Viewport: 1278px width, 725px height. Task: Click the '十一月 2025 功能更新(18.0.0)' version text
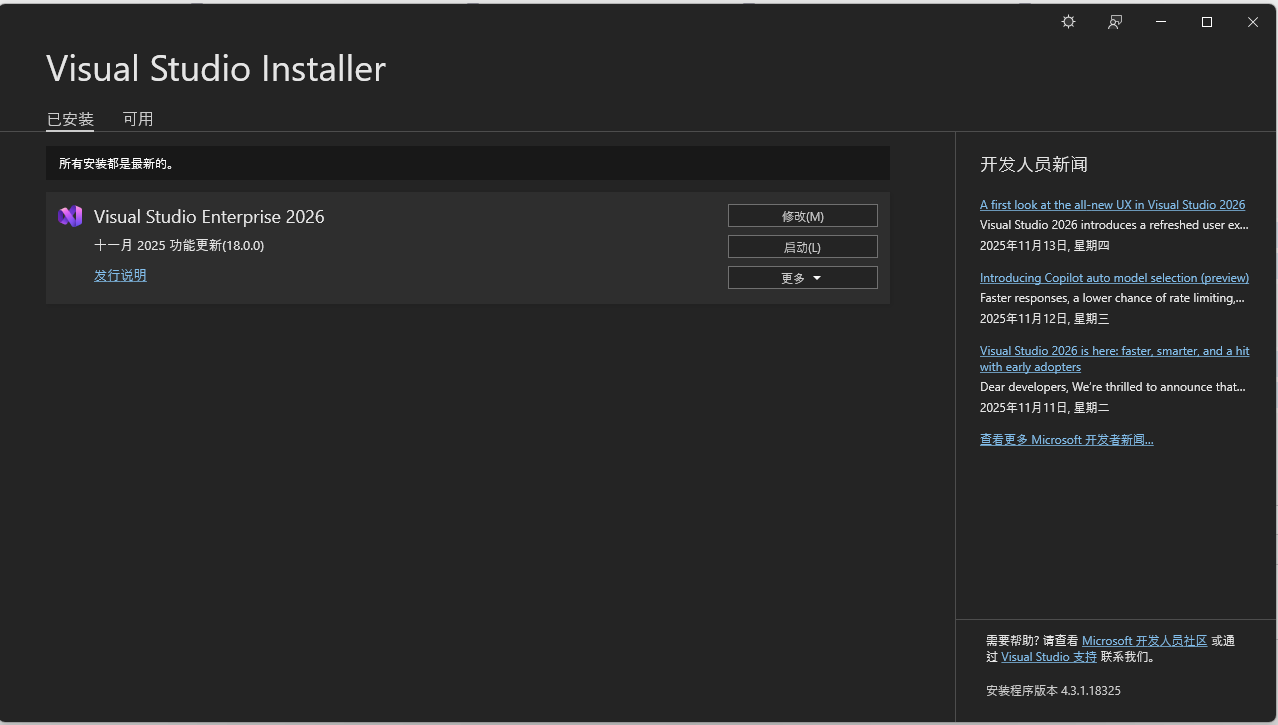[179, 246]
